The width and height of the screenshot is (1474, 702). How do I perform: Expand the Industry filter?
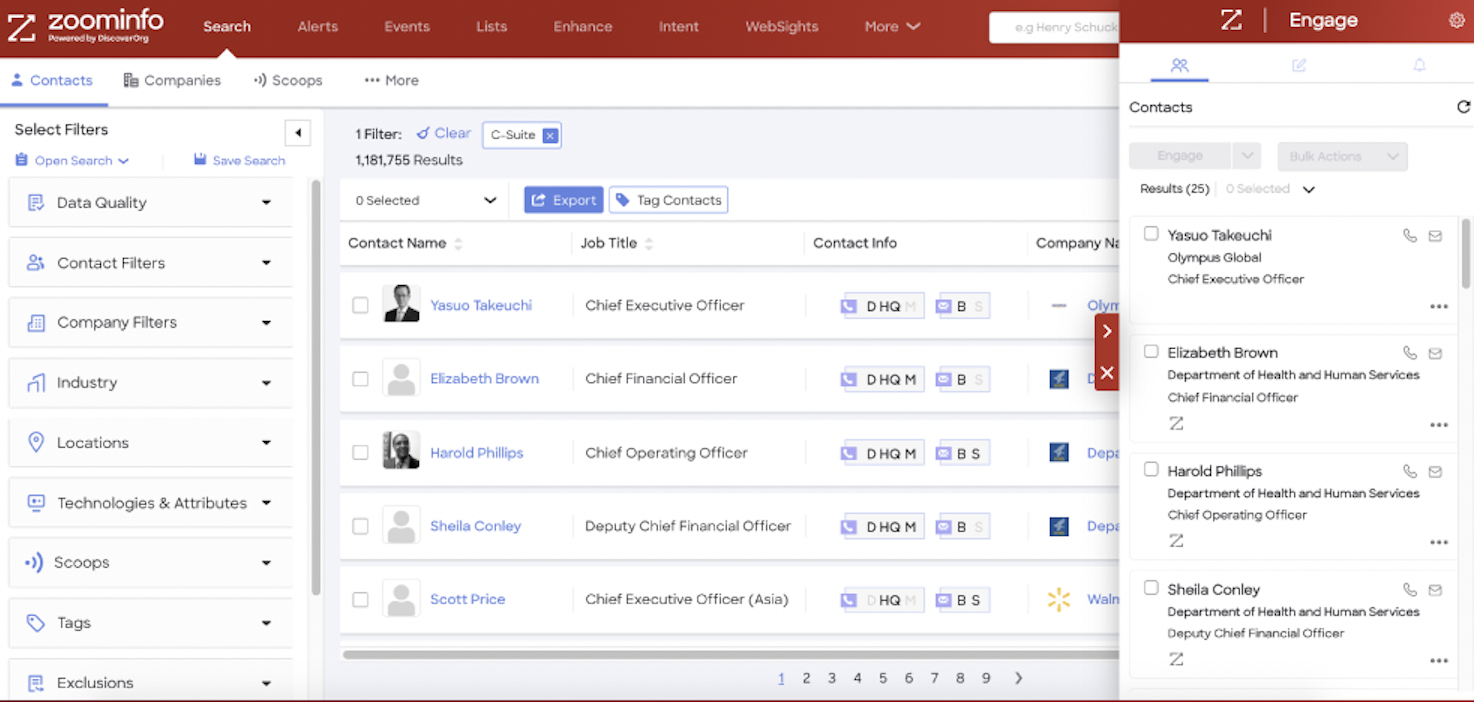(150, 382)
